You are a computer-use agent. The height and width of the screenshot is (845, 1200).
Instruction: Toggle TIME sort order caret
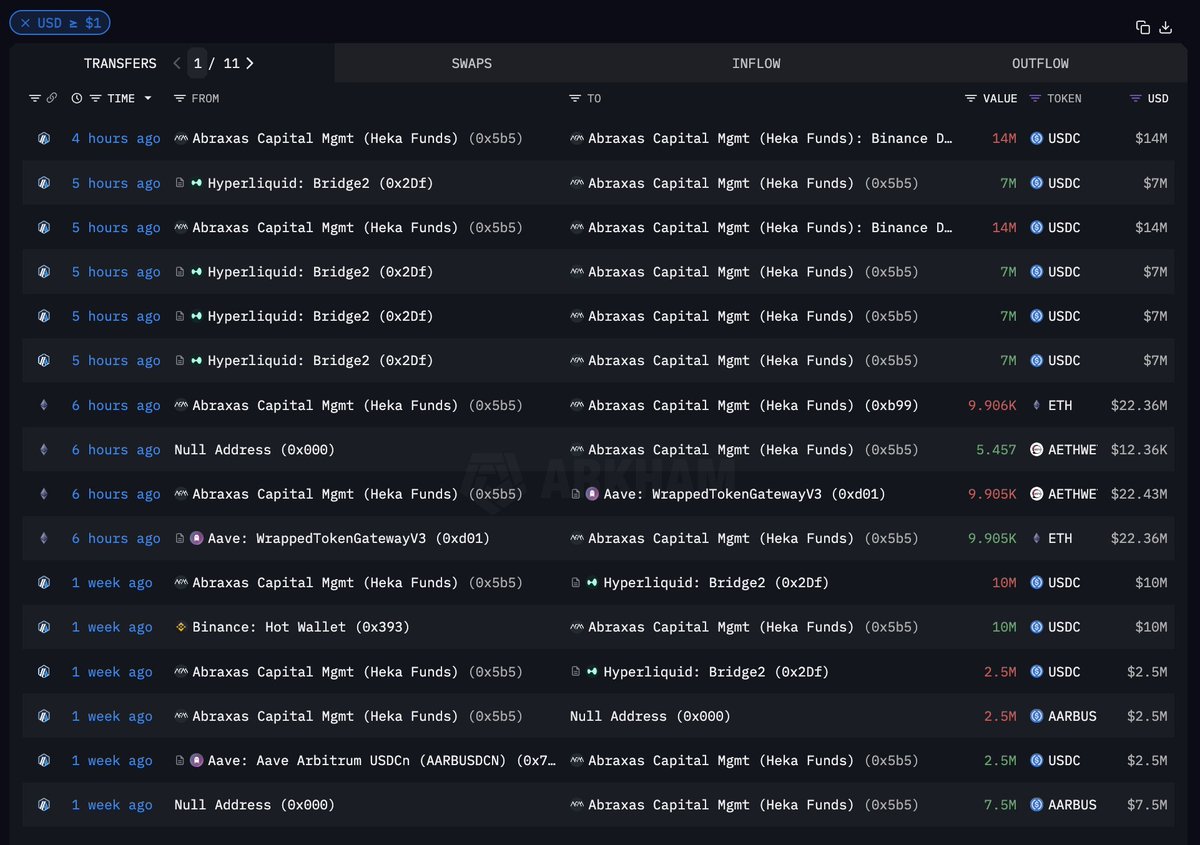(x=148, y=98)
